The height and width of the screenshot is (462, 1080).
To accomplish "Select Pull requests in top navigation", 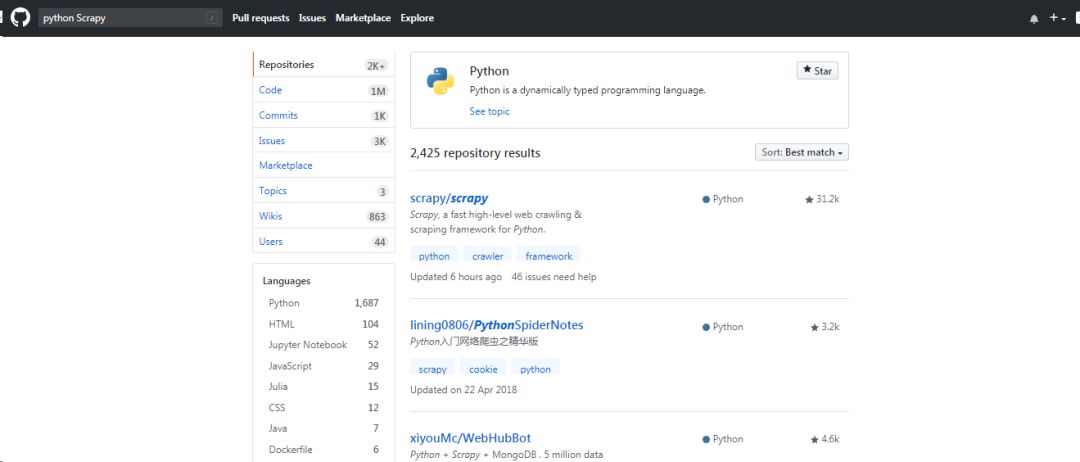I will (261, 18).
